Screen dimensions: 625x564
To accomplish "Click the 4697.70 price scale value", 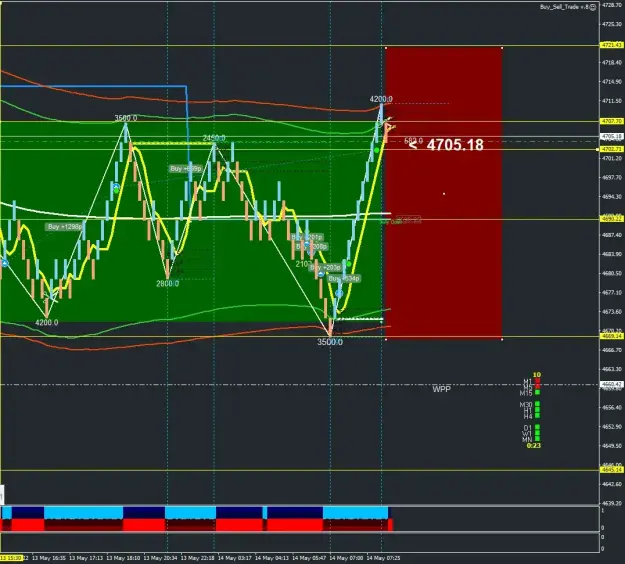I will [x=612, y=177].
